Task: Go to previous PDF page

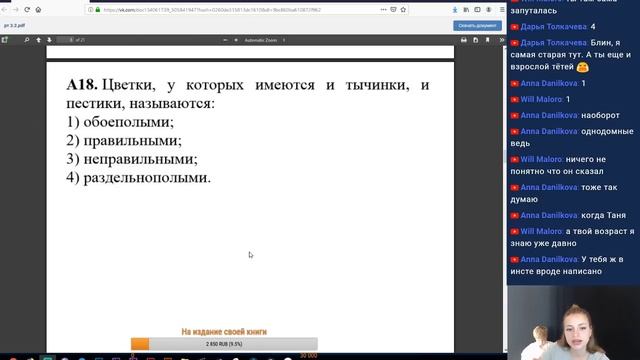Action: (x=38, y=40)
